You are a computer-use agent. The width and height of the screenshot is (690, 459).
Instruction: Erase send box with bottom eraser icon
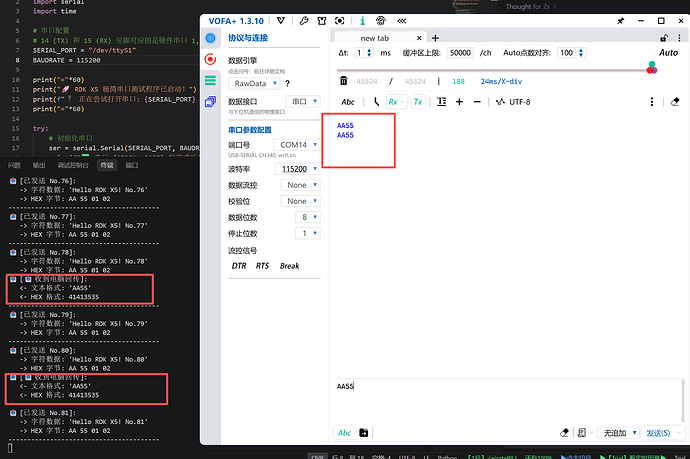coord(564,433)
